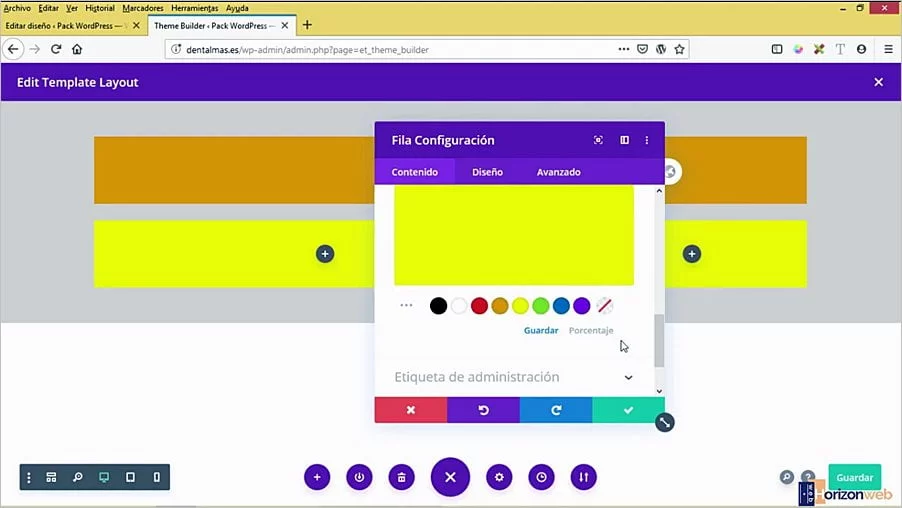
Task: Choose the transparent no-color swatch
Action: click(605, 306)
